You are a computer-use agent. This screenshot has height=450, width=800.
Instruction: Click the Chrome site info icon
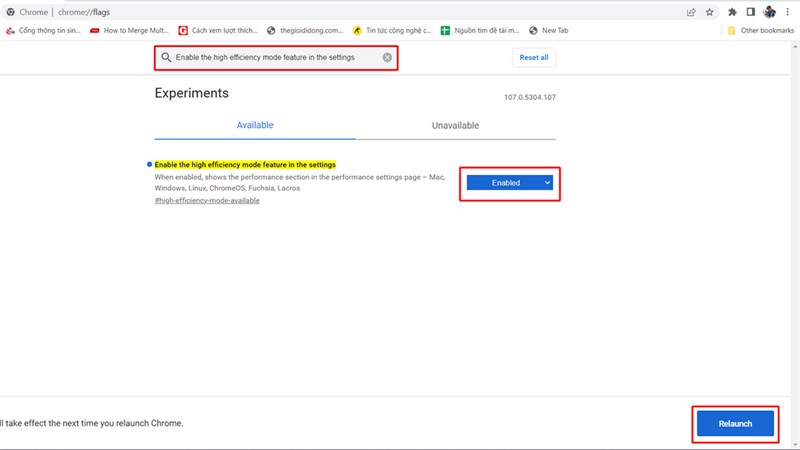click(10, 12)
